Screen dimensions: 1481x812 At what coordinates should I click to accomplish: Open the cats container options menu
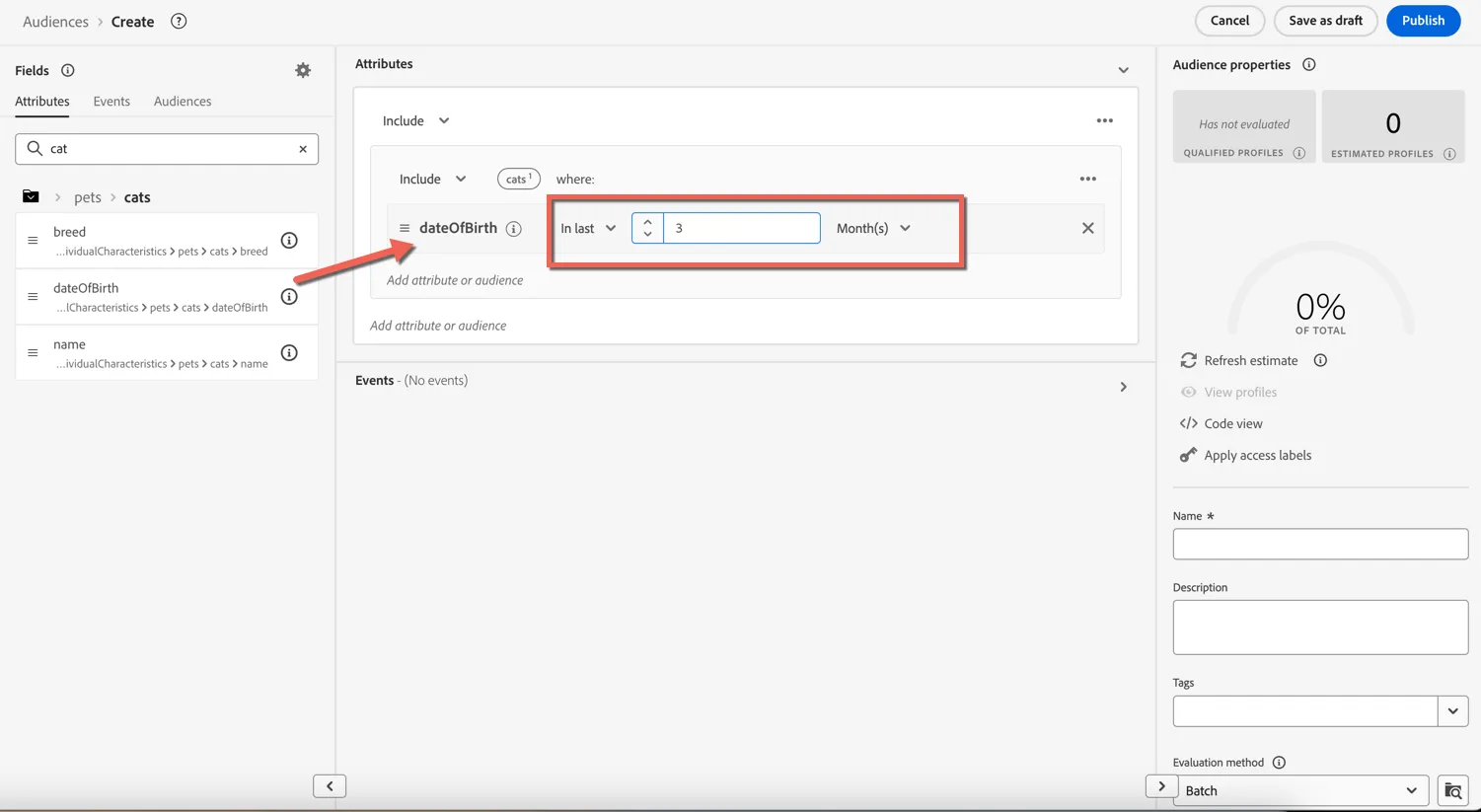1087,179
